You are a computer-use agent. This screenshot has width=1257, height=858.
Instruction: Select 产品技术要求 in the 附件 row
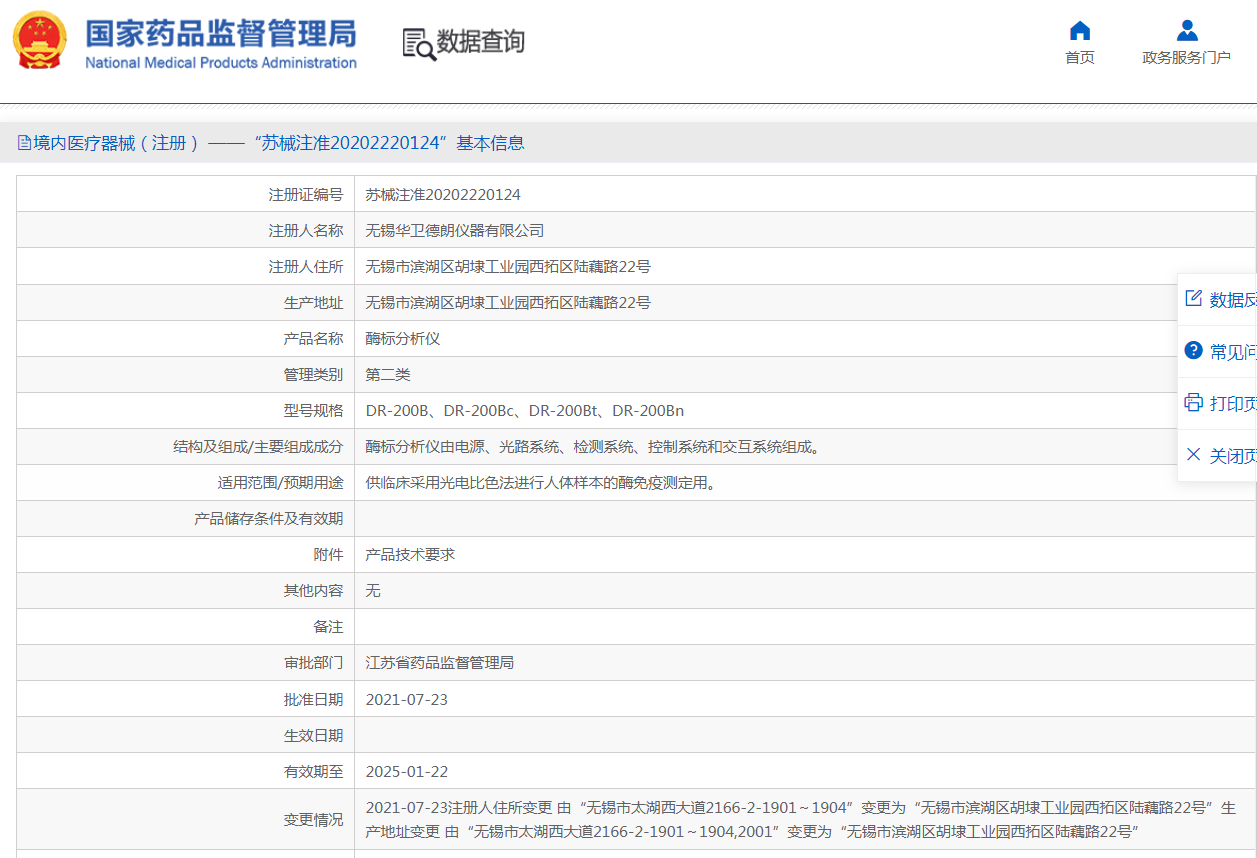click(x=410, y=555)
